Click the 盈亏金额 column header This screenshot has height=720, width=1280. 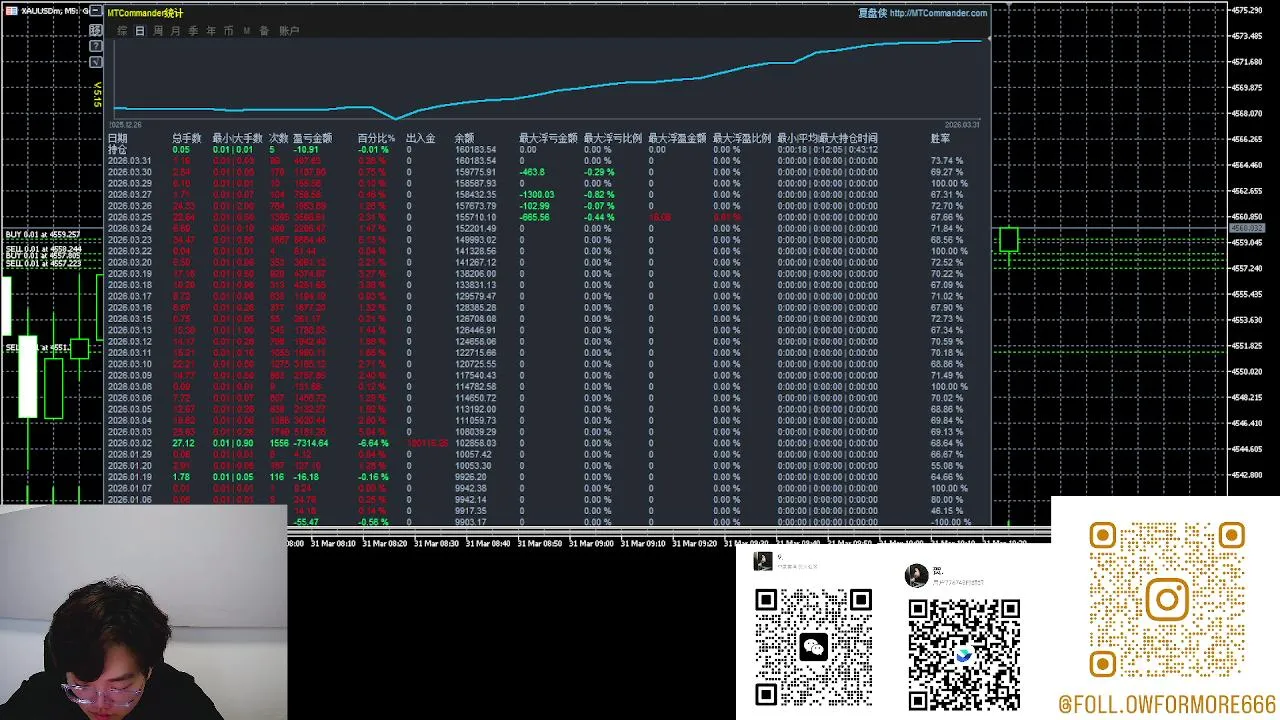coord(312,138)
